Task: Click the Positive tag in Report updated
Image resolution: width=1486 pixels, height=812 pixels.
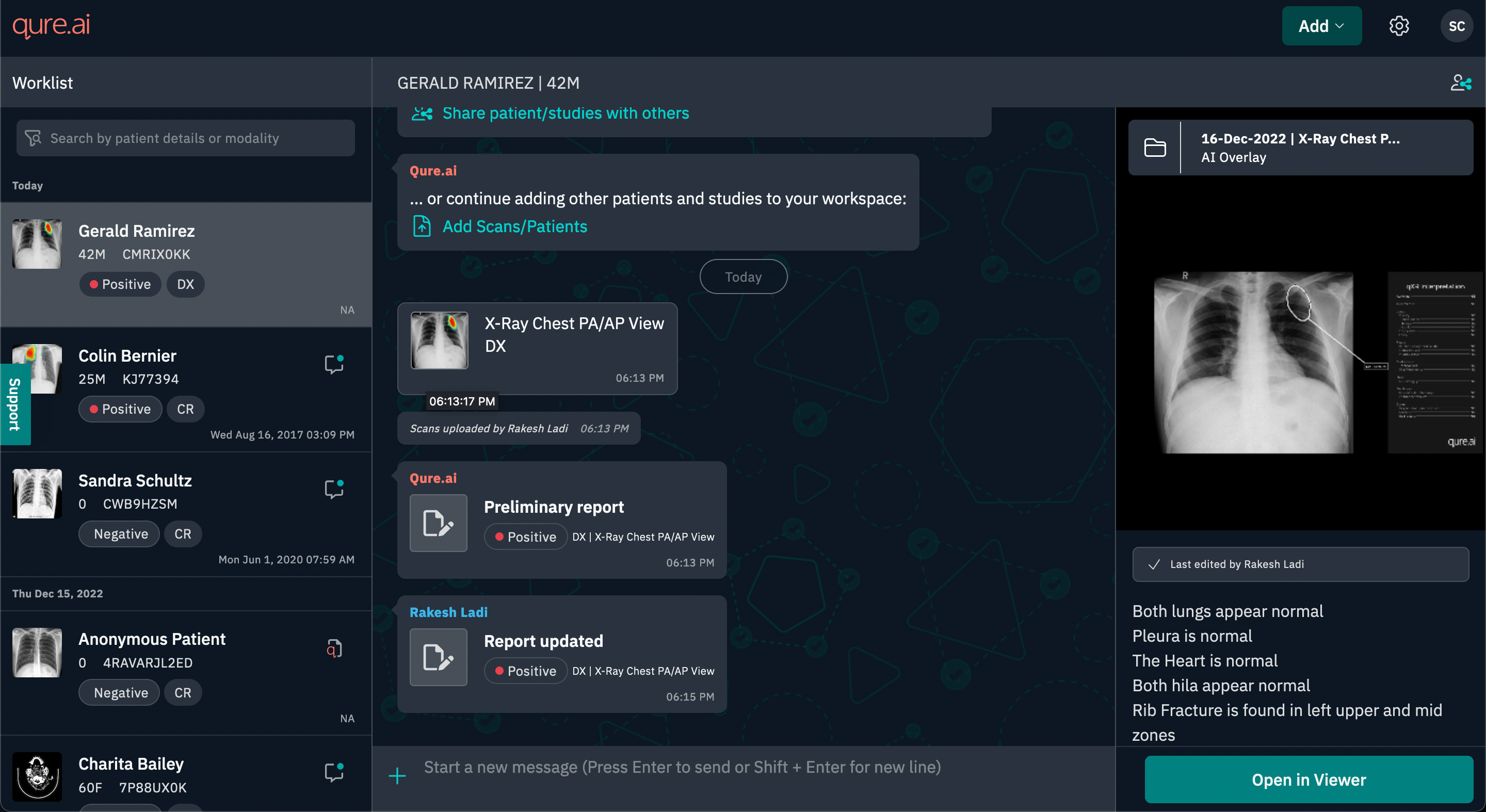Action: tap(526, 671)
